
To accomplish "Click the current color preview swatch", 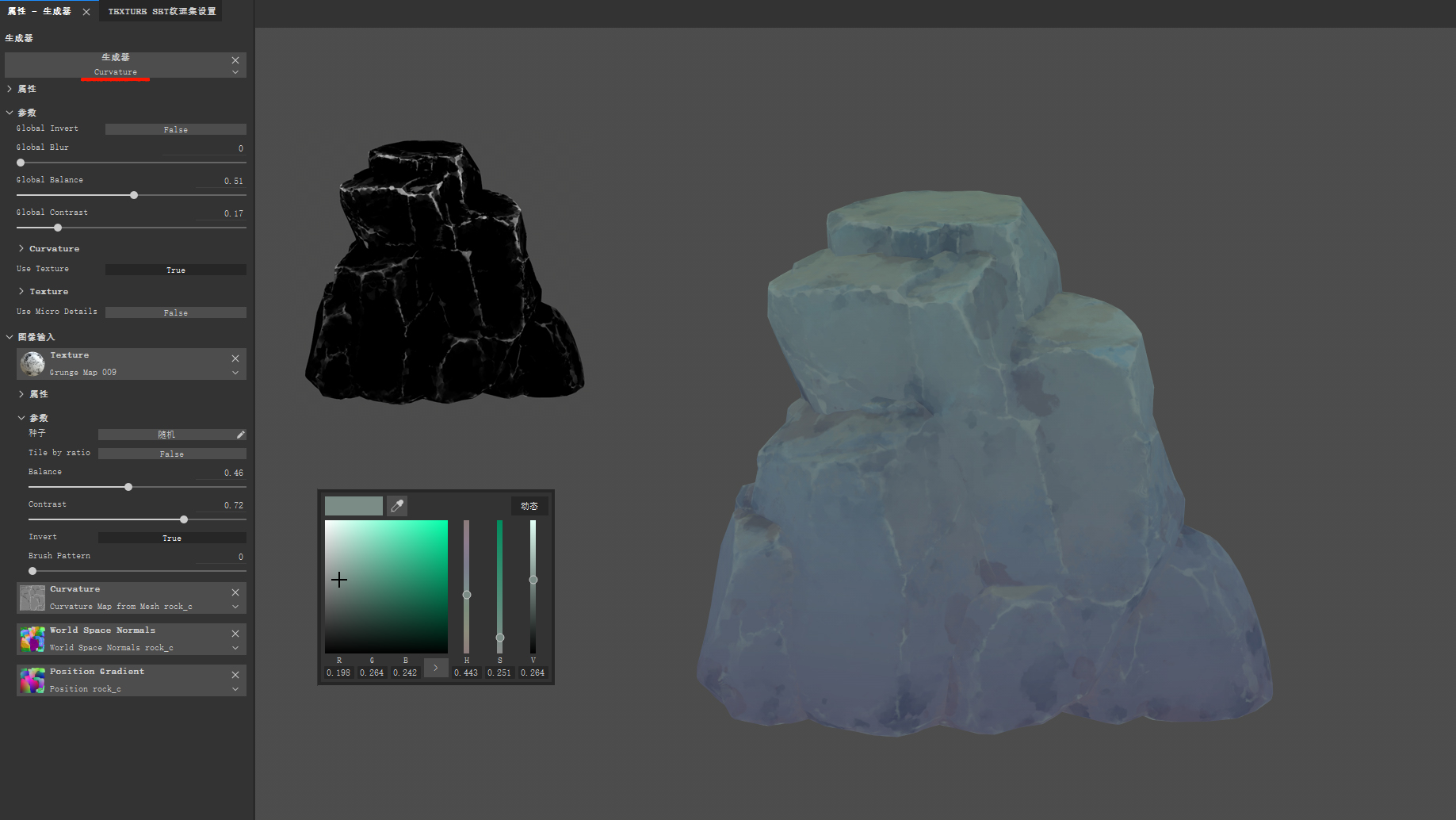I will click(x=353, y=506).
